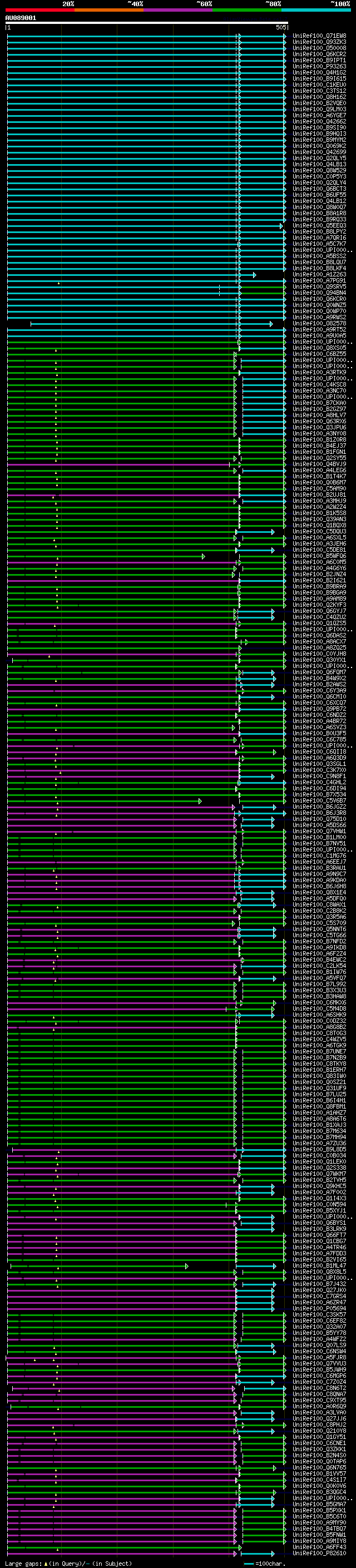Viewport: 356px width, 1568px height.
Task: Select the UniRef100_Q6FQM7 label
Action: tap(319, 672)
